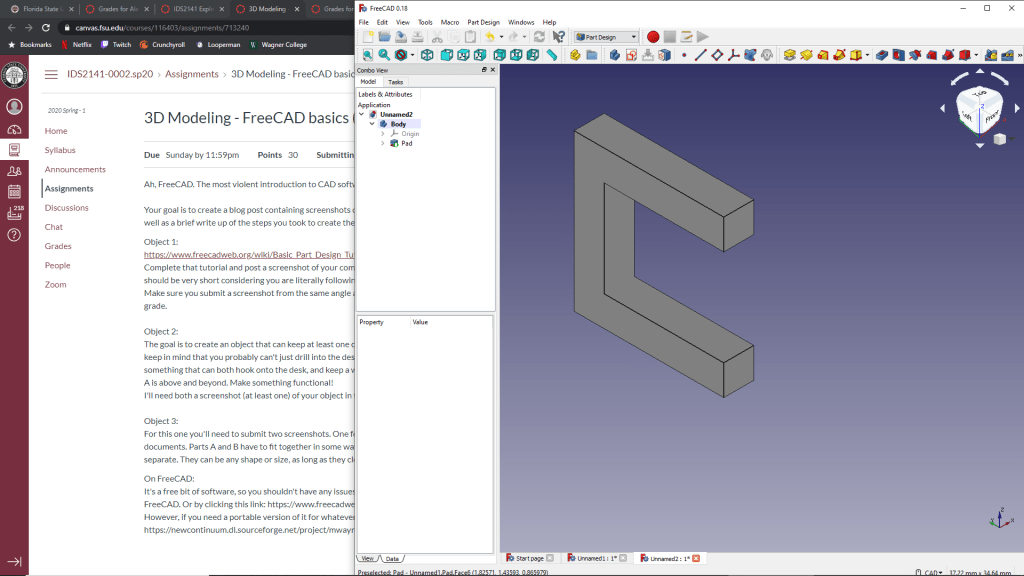Viewport: 1024px width, 576px height.
Task: Click the Basic Part Design tutorial link
Action: pyautogui.click(x=250, y=255)
